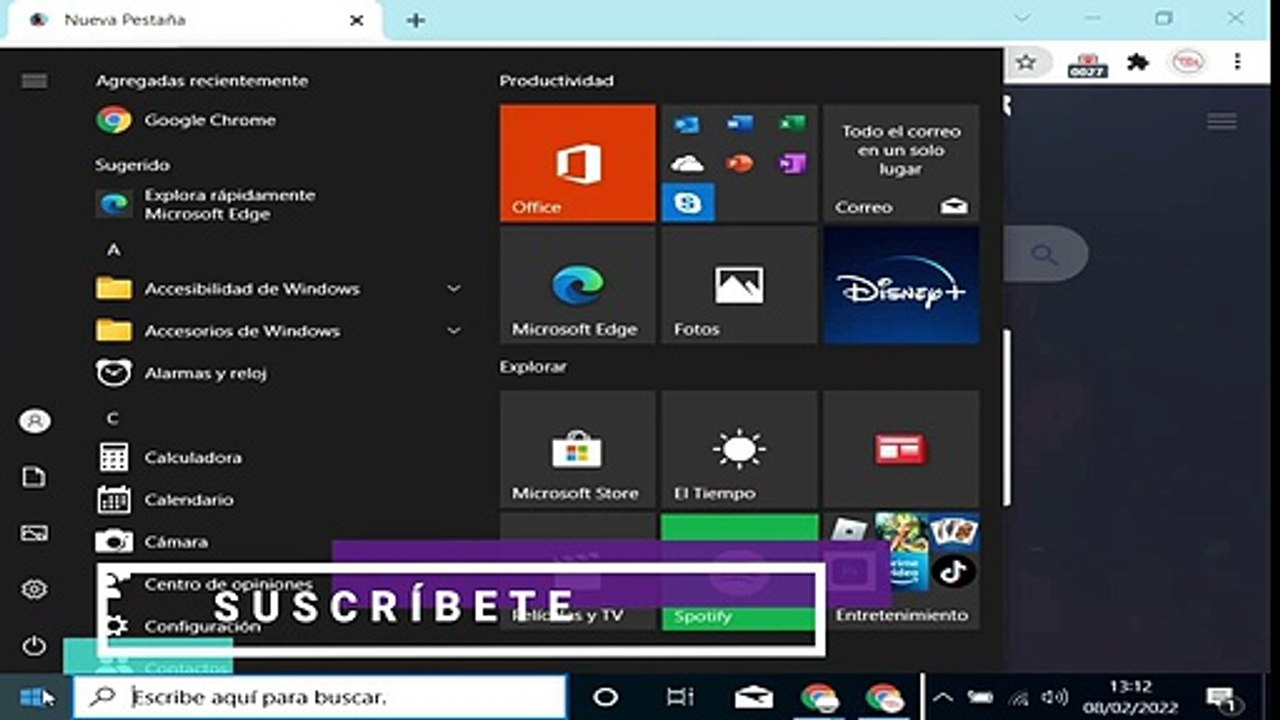
Task: Bookmark this page with the star icon
Action: 1026,62
